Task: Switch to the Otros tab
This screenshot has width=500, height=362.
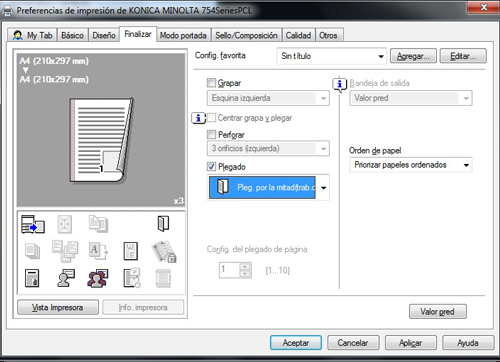Action: tap(328, 35)
